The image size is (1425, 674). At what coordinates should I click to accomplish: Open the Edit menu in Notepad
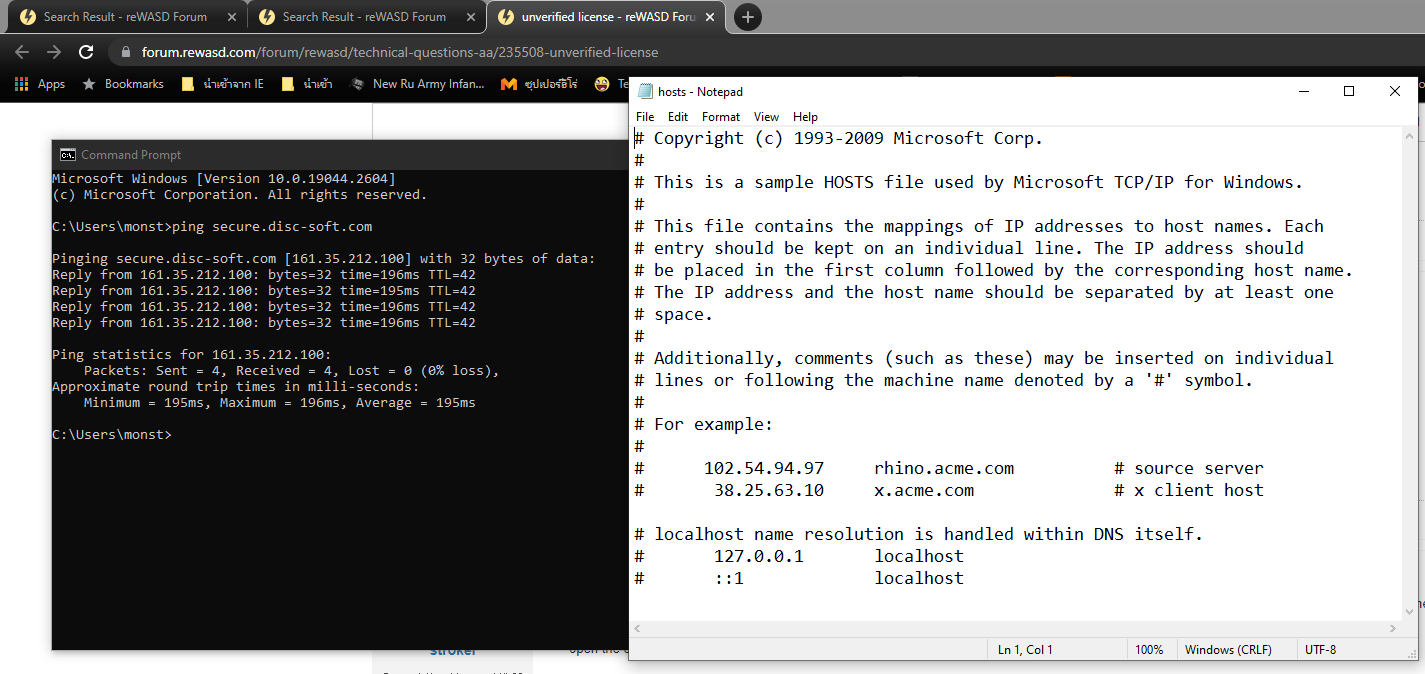[x=678, y=117]
